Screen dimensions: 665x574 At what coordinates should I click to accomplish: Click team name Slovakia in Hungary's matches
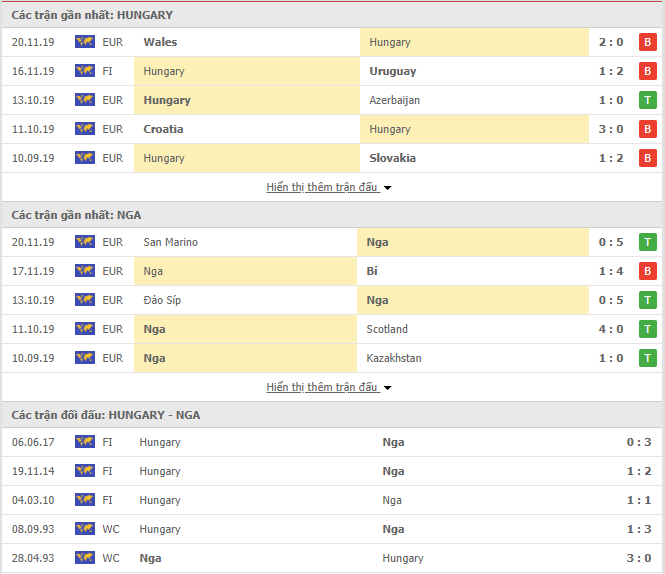(x=392, y=158)
